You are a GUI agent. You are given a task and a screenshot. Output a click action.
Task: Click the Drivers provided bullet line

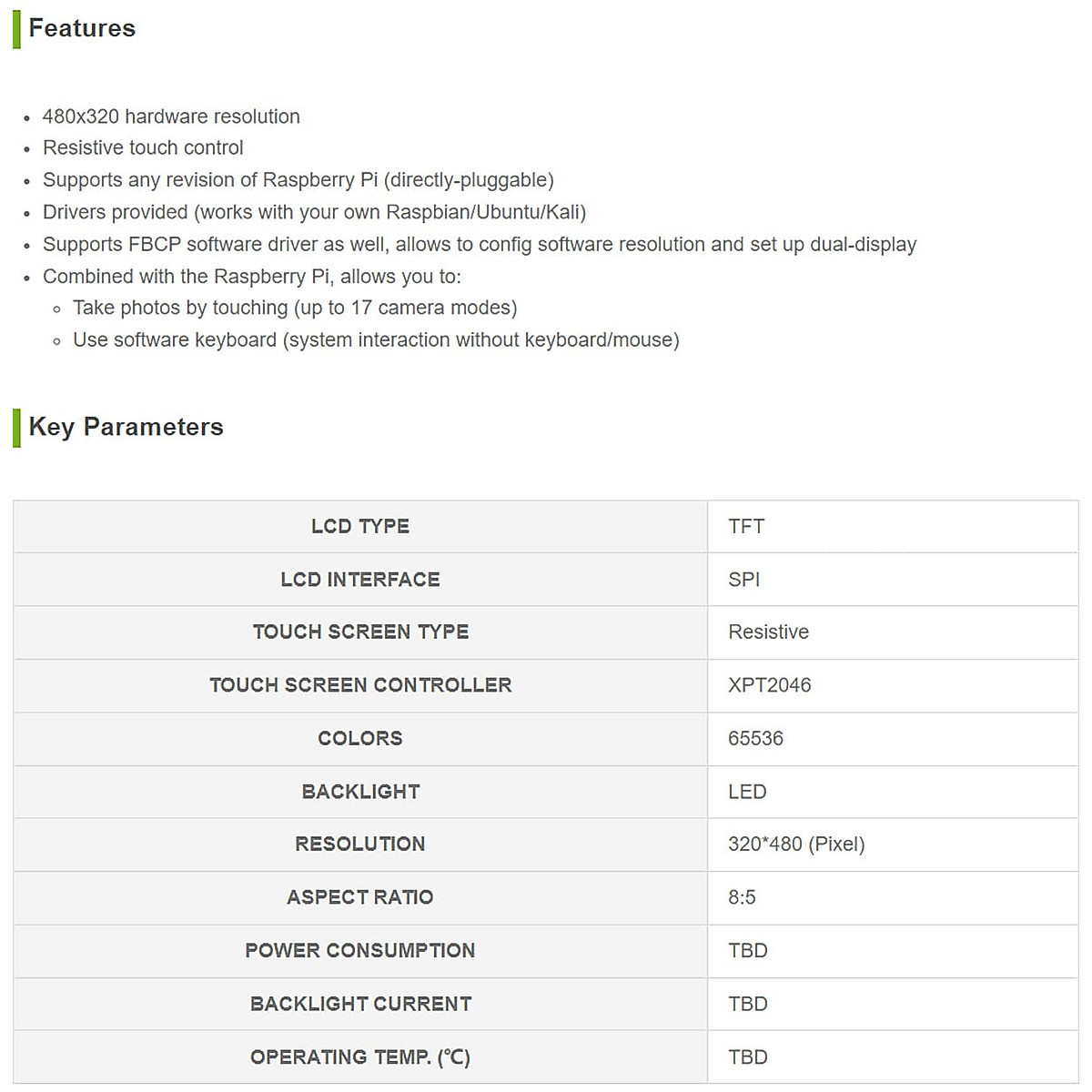314,212
